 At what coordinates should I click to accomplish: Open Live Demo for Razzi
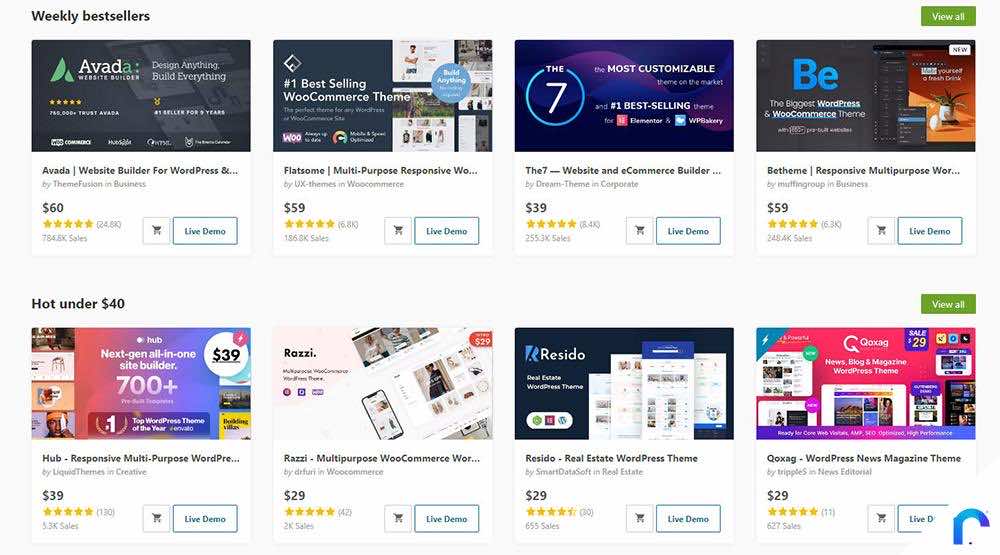point(446,519)
